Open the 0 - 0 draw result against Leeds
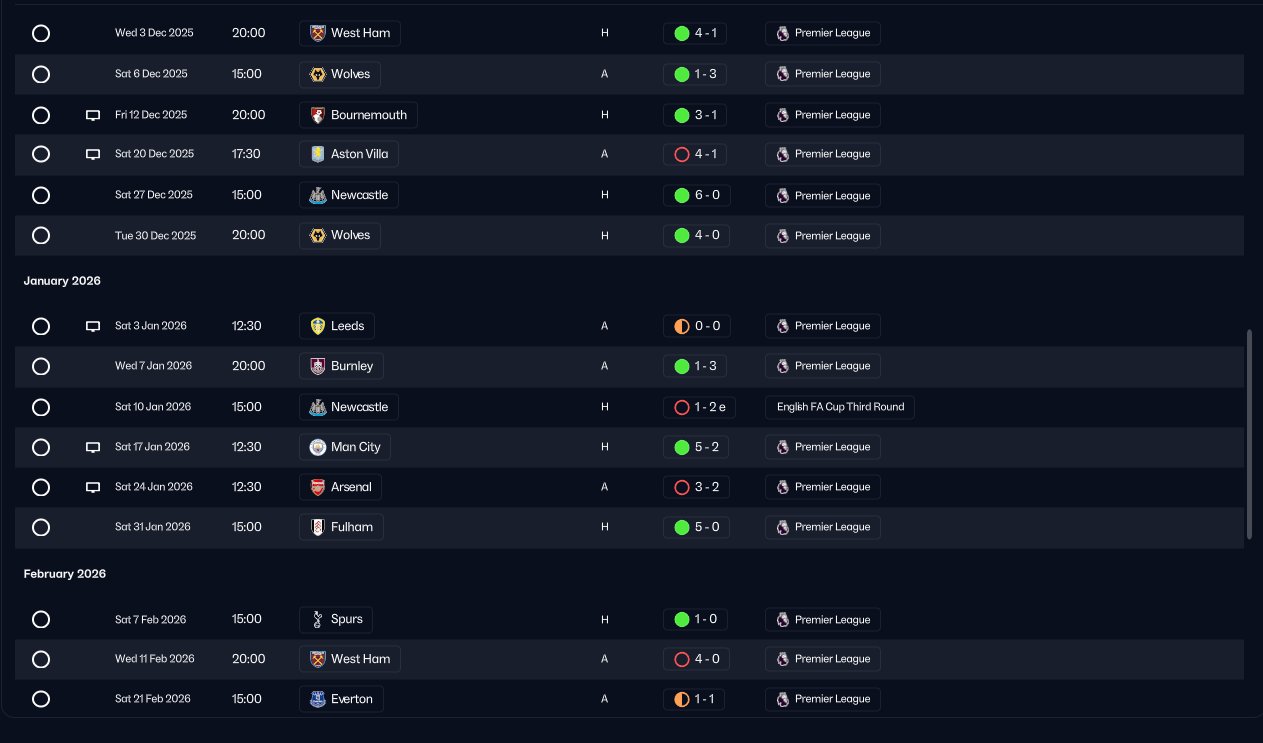 click(x=695, y=326)
